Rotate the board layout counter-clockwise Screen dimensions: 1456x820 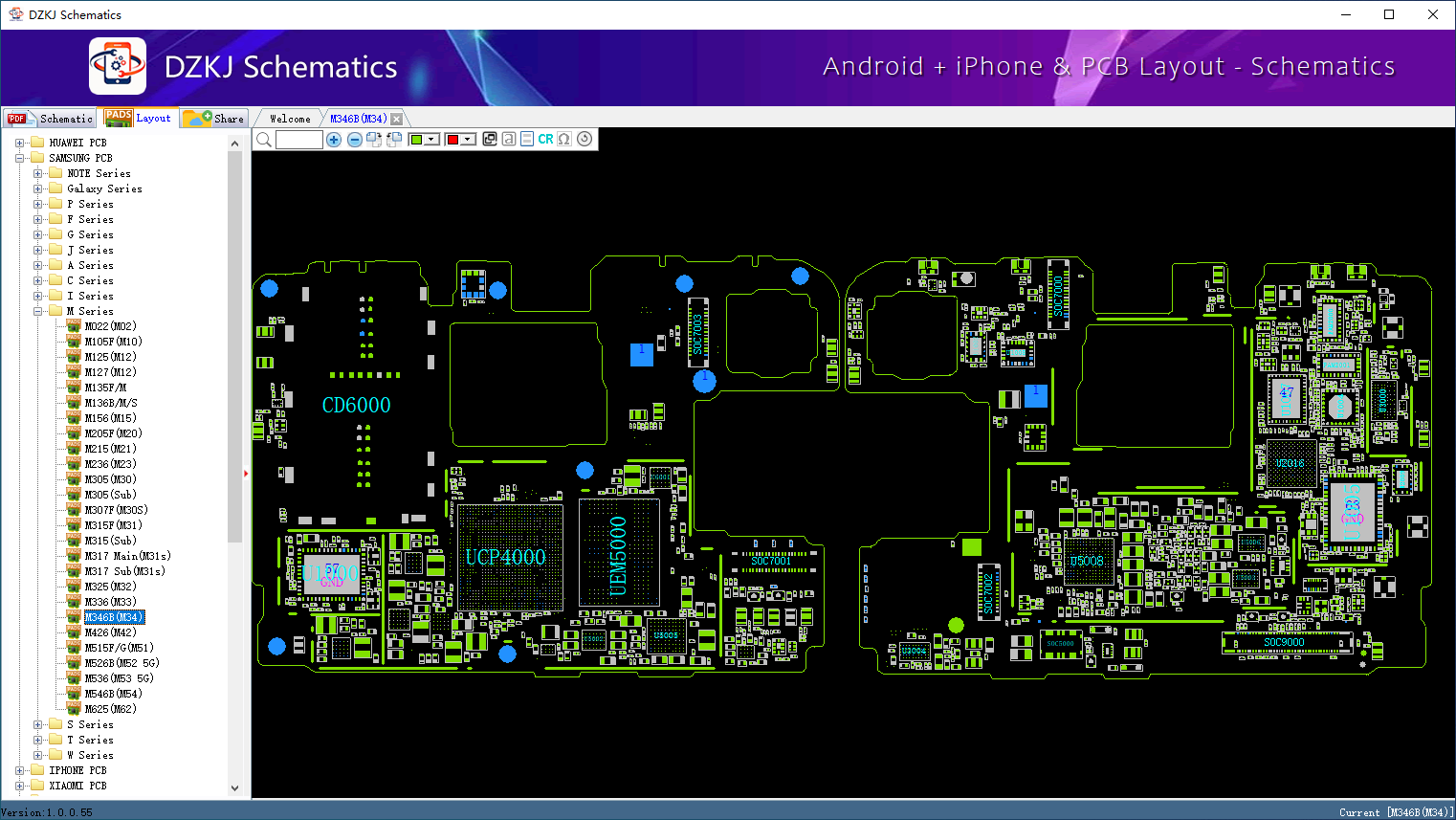click(x=394, y=140)
